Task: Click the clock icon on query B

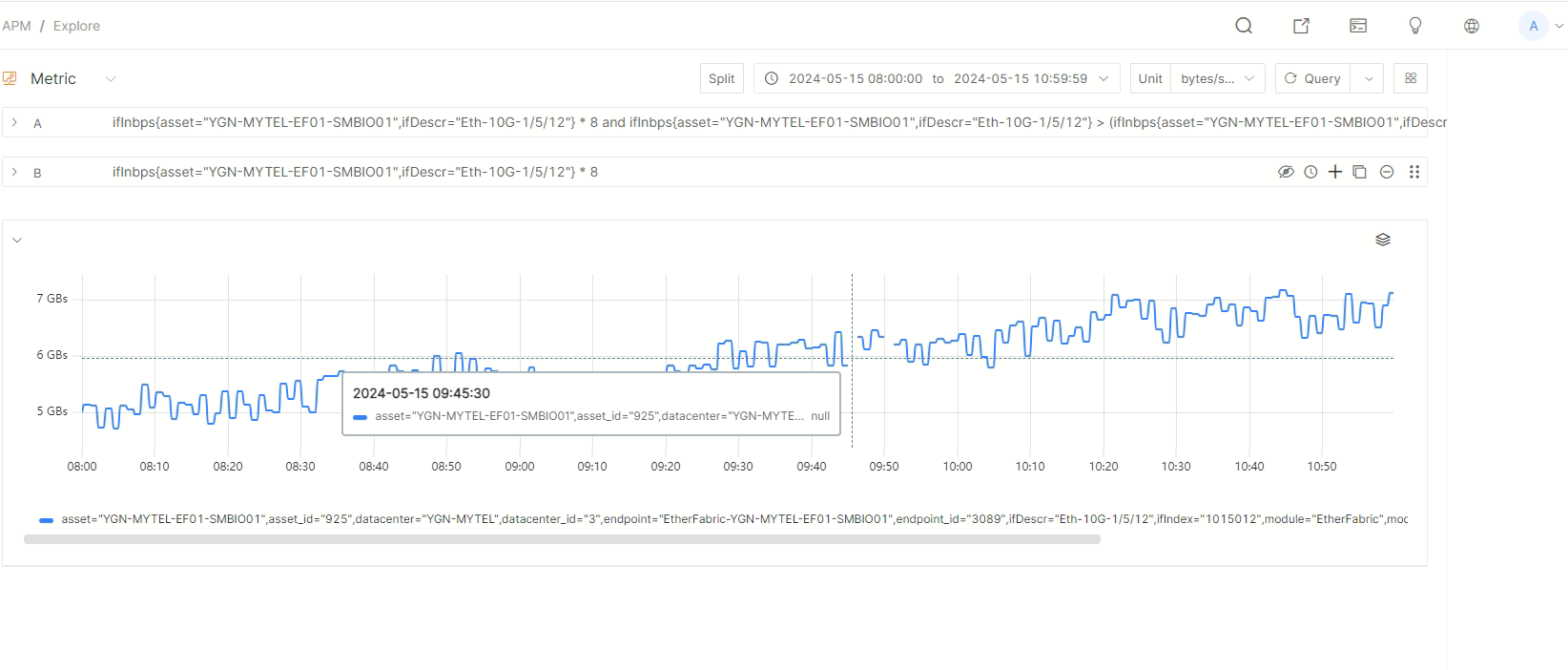Action: coord(1310,172)
